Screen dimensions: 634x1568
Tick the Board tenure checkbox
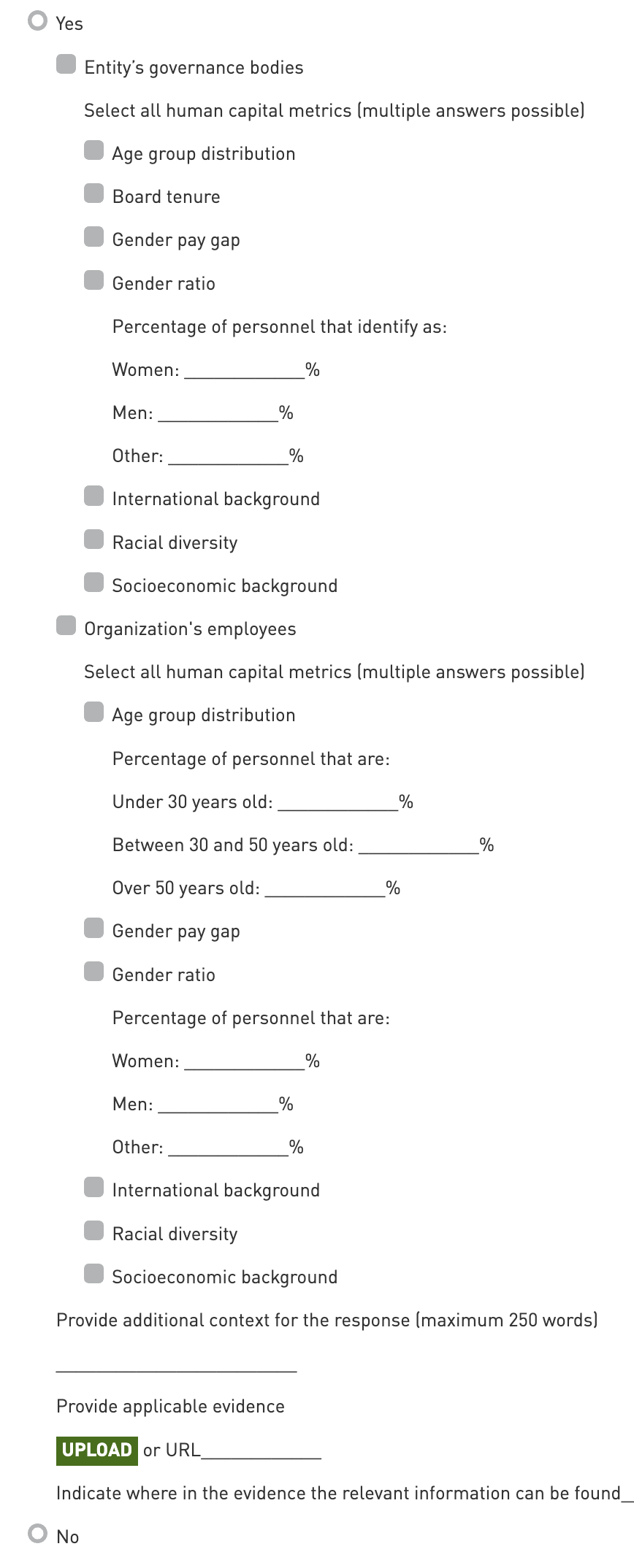click(x=94, y=193)
